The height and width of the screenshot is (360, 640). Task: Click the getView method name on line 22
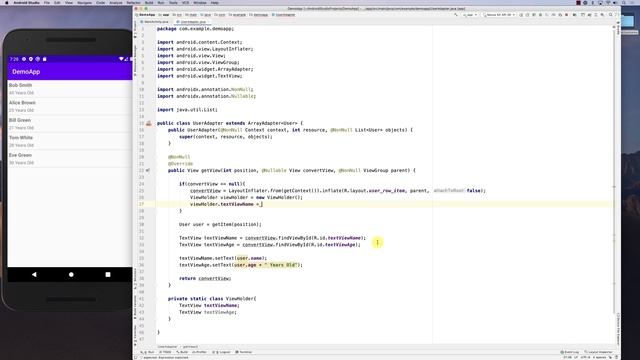[211, 170]
